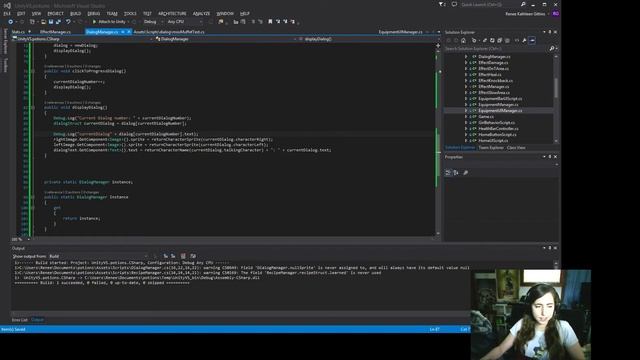Click the Search Solution Explorer field
The width and height of the screenshot is (640, 360).
tap(496, 49)
